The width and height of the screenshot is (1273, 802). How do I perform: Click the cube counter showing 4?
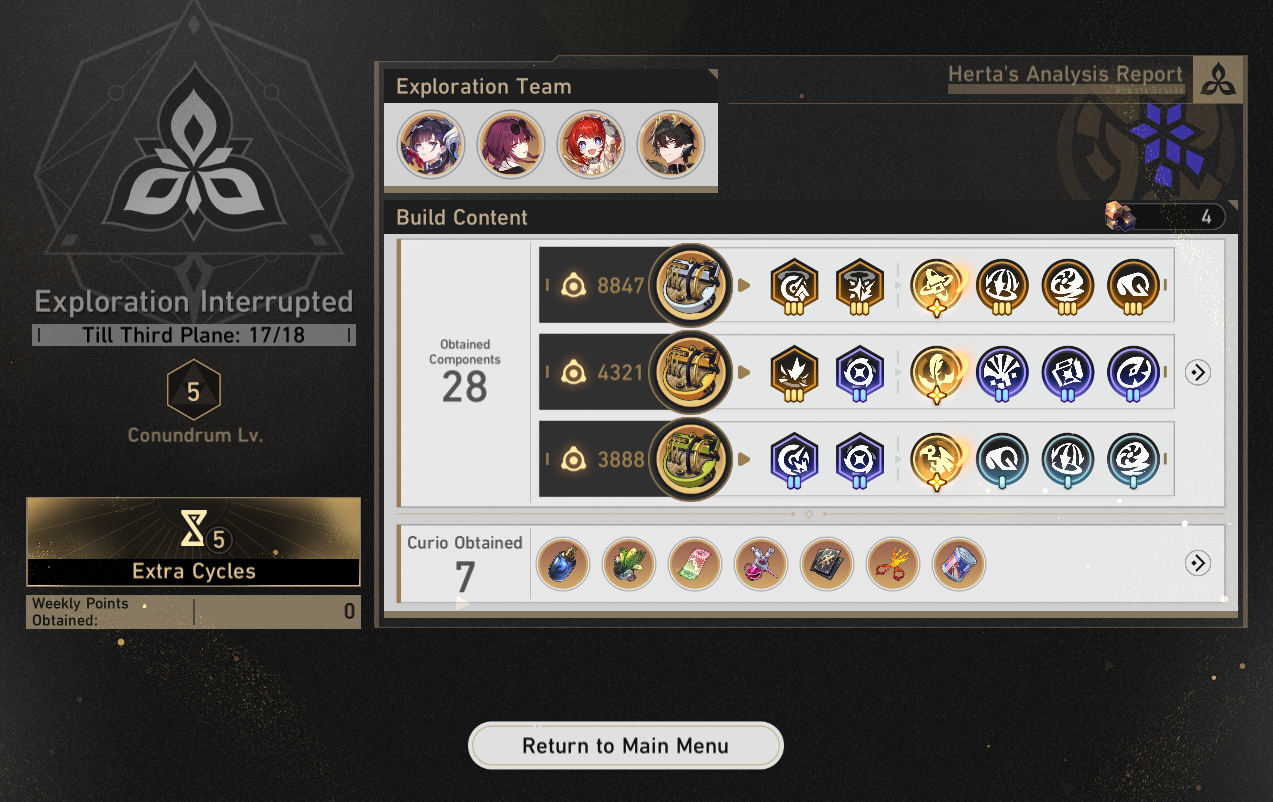click(1164, 216)
